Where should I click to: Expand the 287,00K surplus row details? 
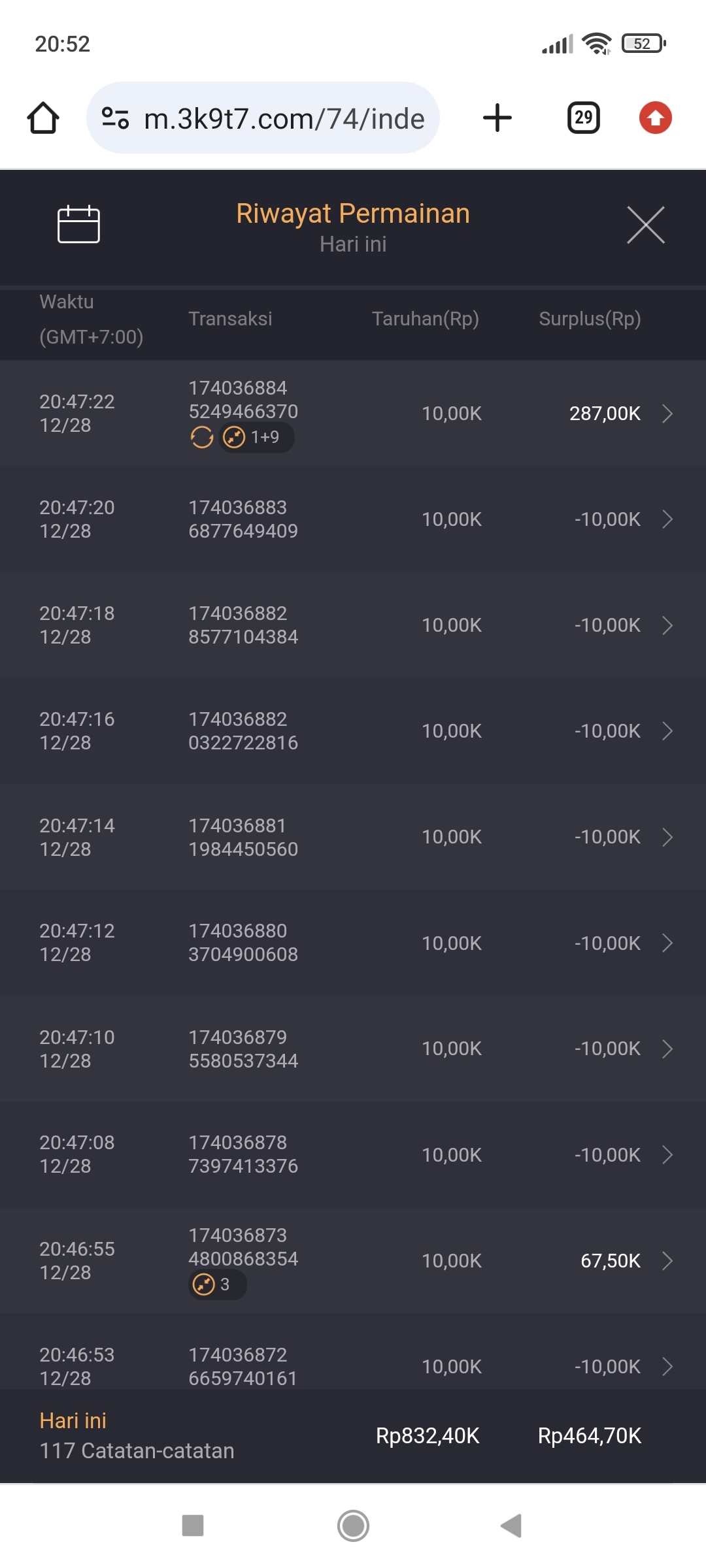pos(667,414)
